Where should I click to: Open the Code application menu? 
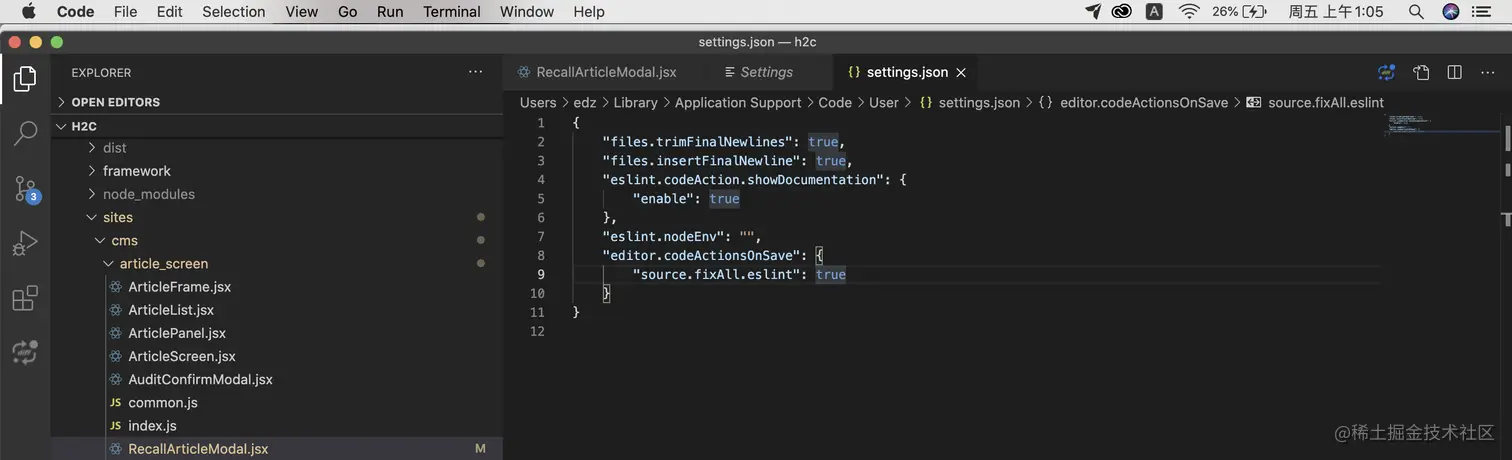(x=76, y=12)
